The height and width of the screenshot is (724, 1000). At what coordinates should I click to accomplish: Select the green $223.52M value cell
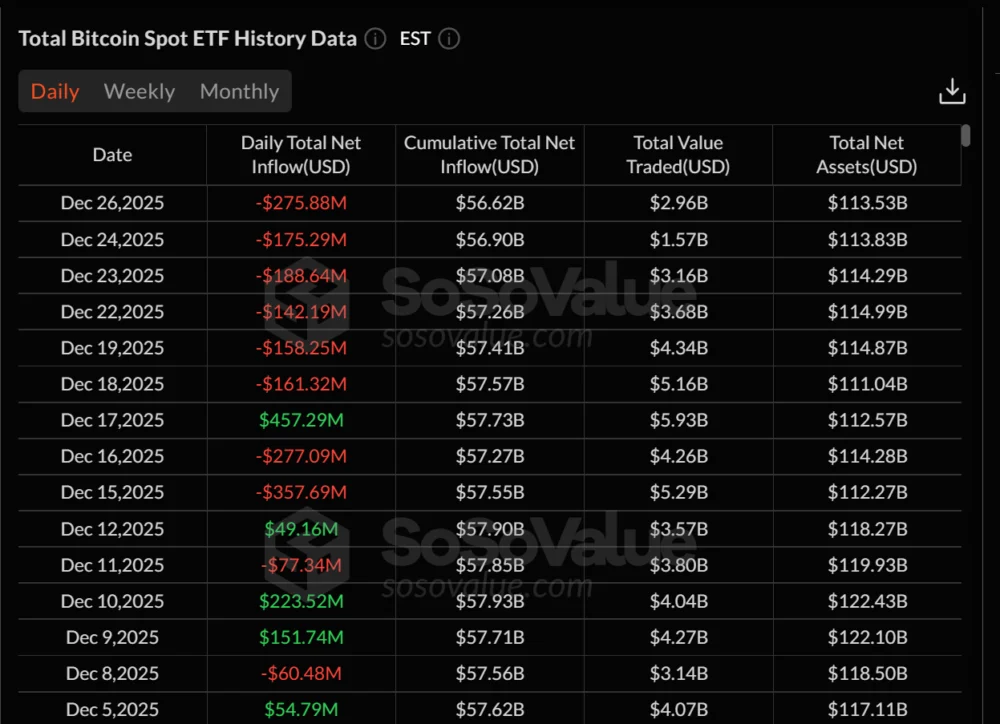pos(301,601)
